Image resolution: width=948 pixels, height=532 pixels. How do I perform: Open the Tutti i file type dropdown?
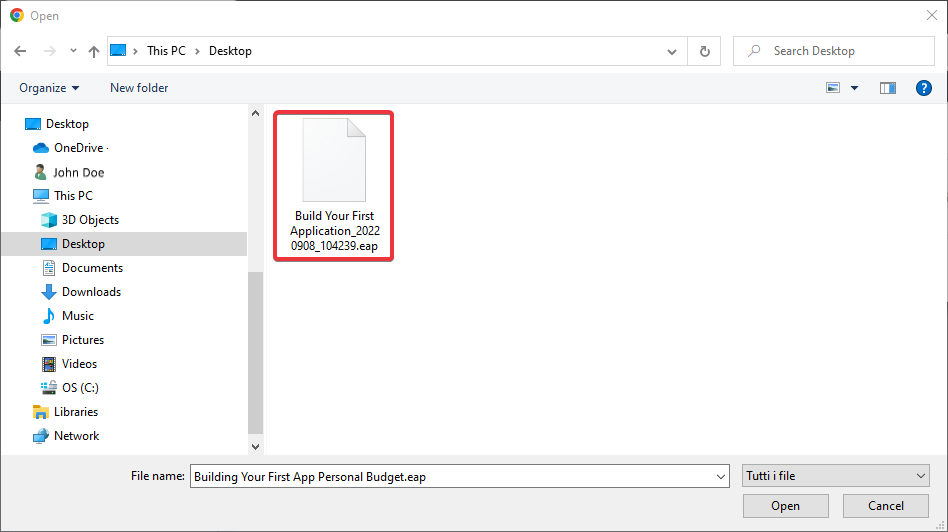[836, 477]
